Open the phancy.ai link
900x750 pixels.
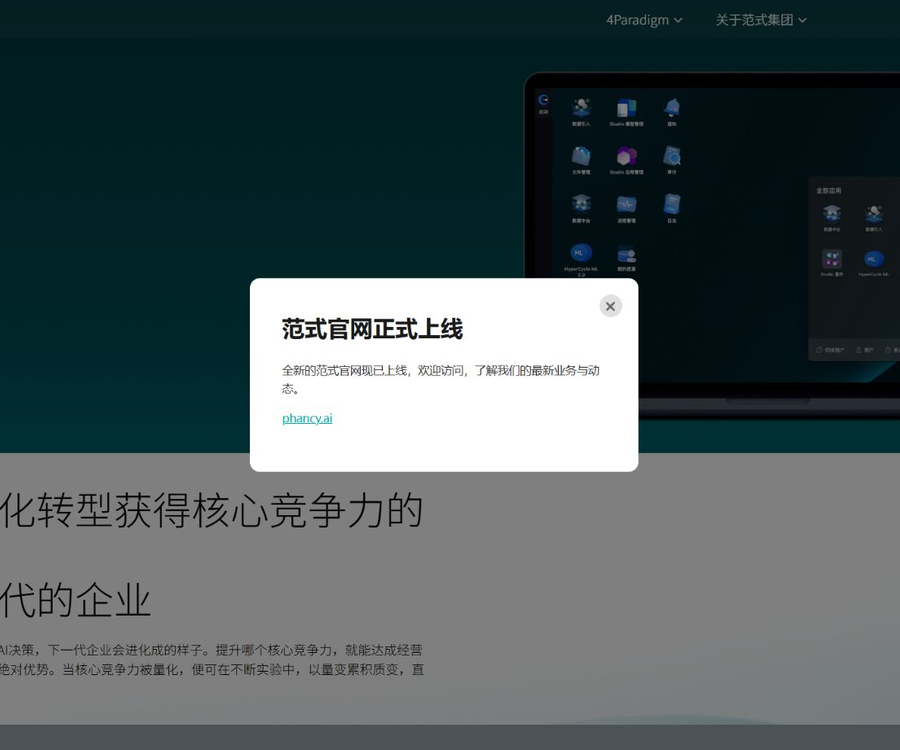click(x=307, y=418)
